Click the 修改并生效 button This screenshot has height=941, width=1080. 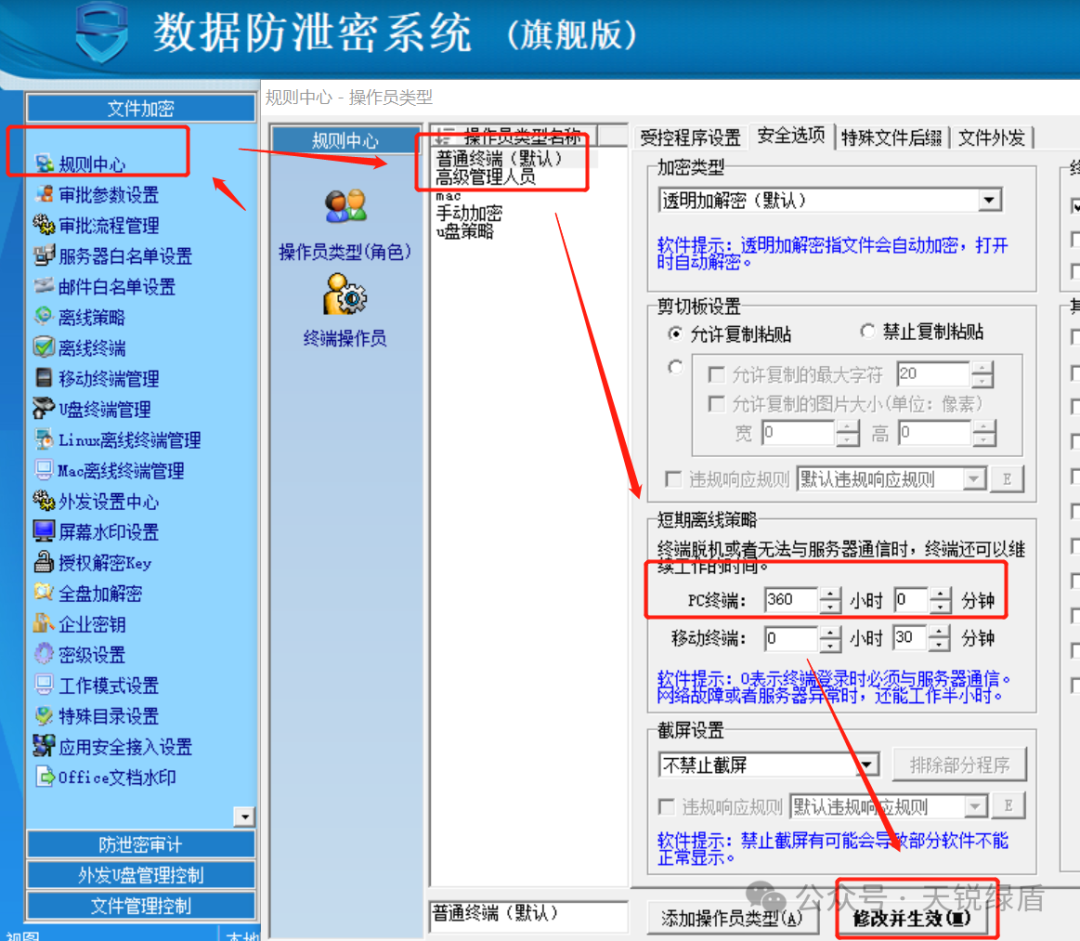coord(911,918)
